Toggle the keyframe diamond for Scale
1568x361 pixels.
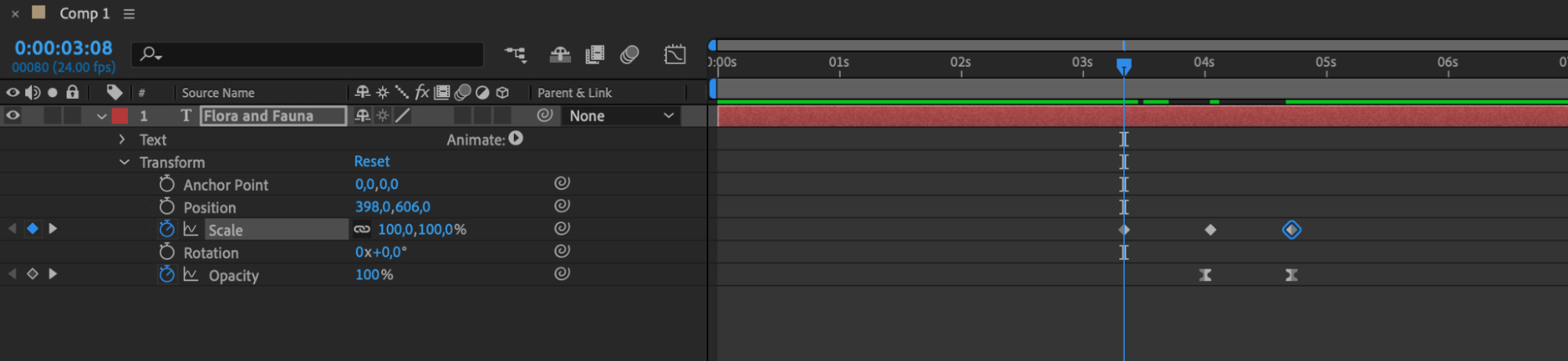[x=32, y=229]
